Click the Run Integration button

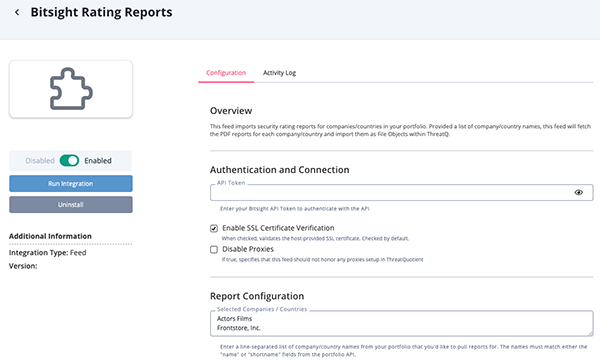(x=71, y=184)
